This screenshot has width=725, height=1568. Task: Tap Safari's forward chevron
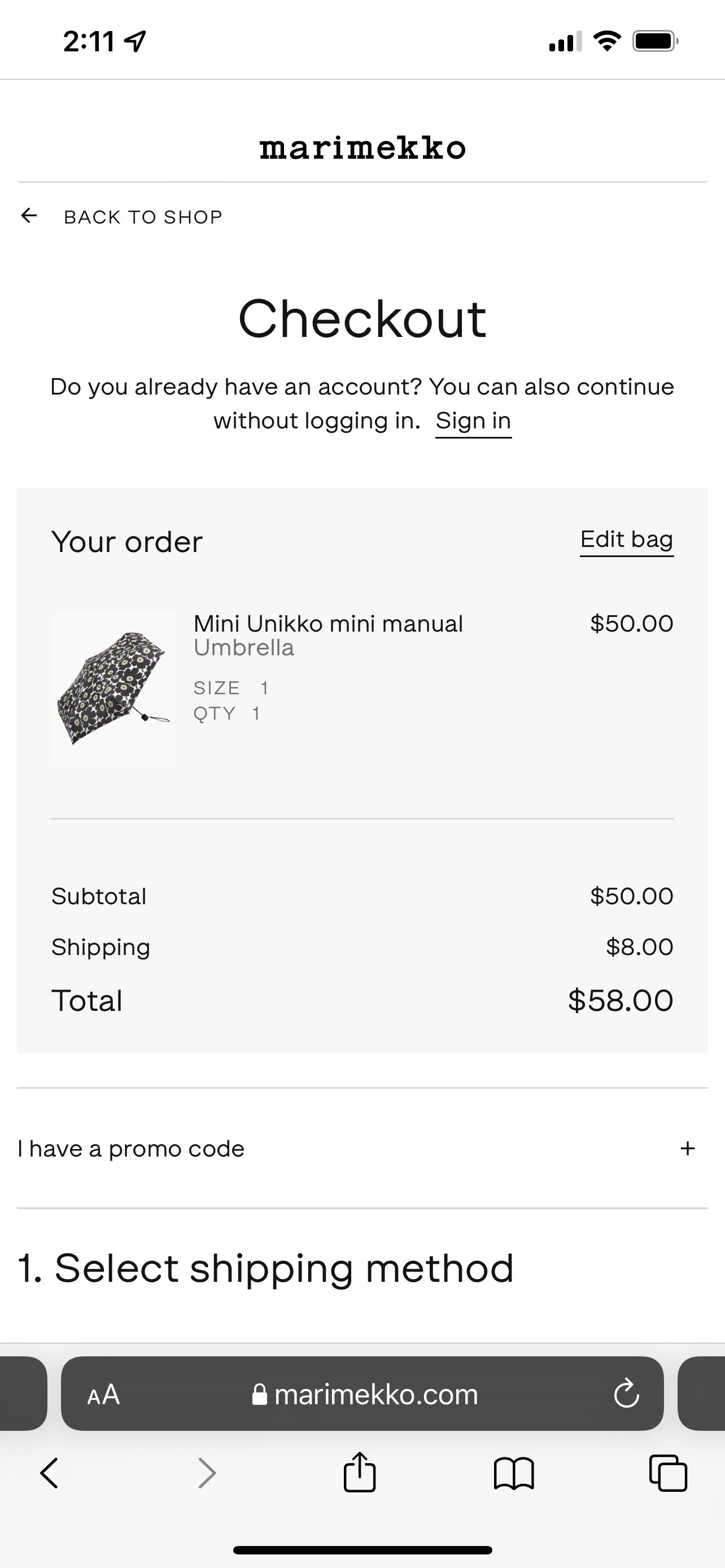[207, 1473]
